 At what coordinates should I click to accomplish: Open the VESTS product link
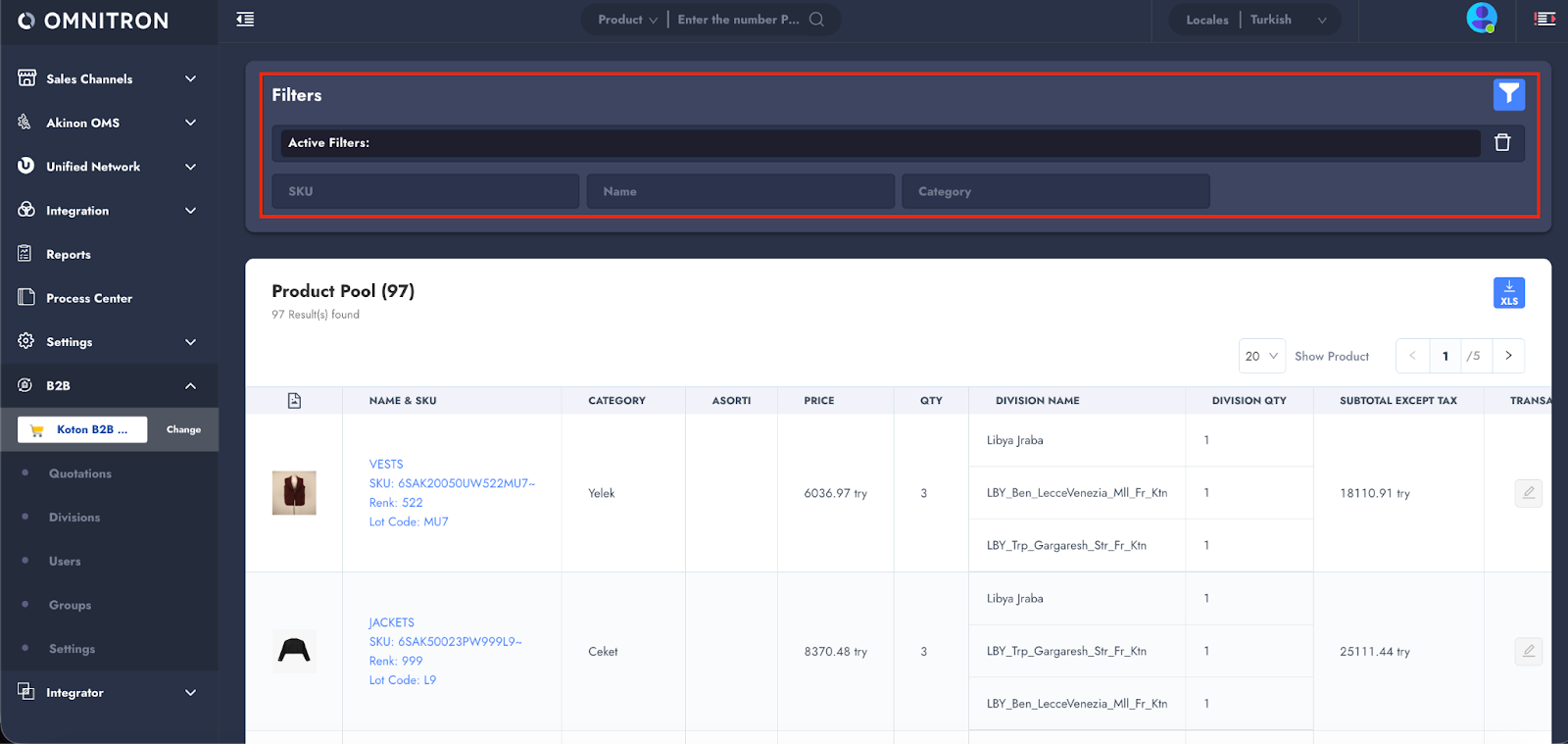point(386,465)
